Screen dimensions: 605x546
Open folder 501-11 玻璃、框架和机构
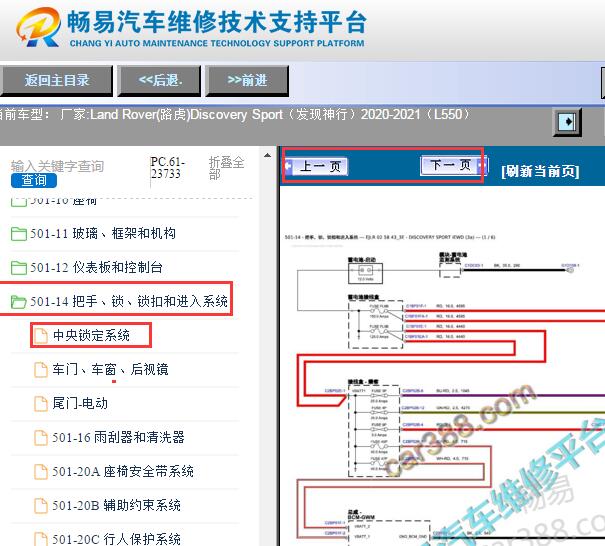pos(103,233)
